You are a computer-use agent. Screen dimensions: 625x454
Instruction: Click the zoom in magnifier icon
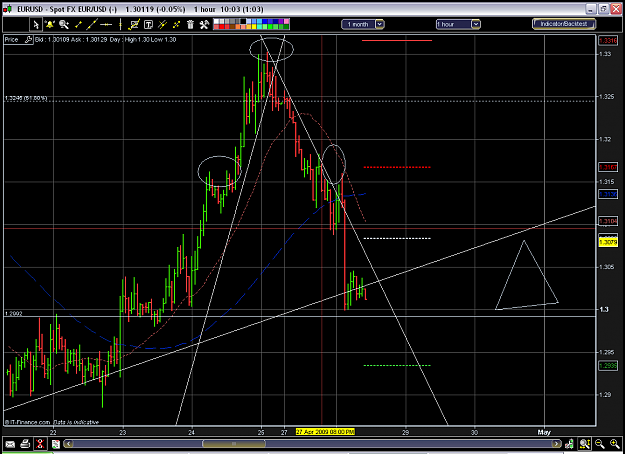click(615, 443)
